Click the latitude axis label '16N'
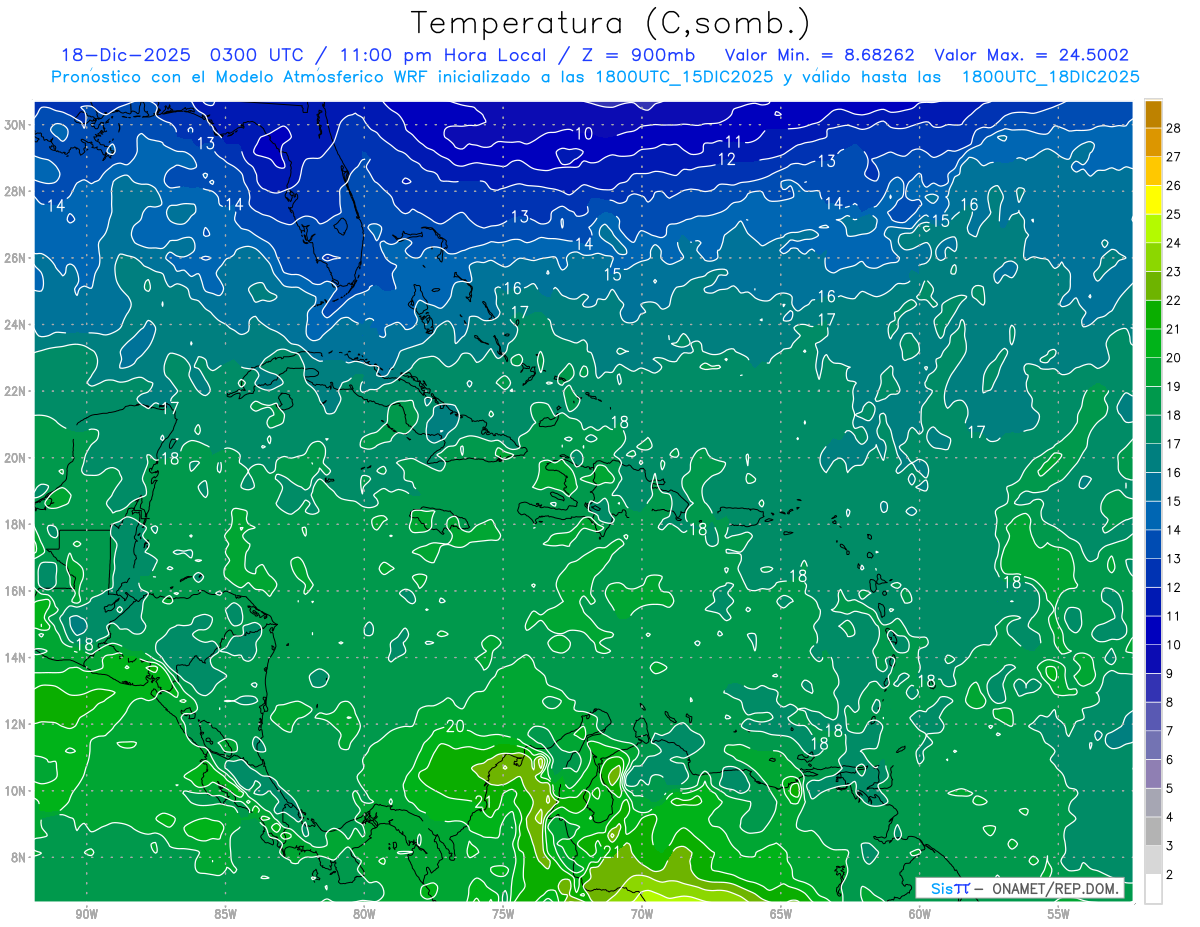 tap(15, 591)
